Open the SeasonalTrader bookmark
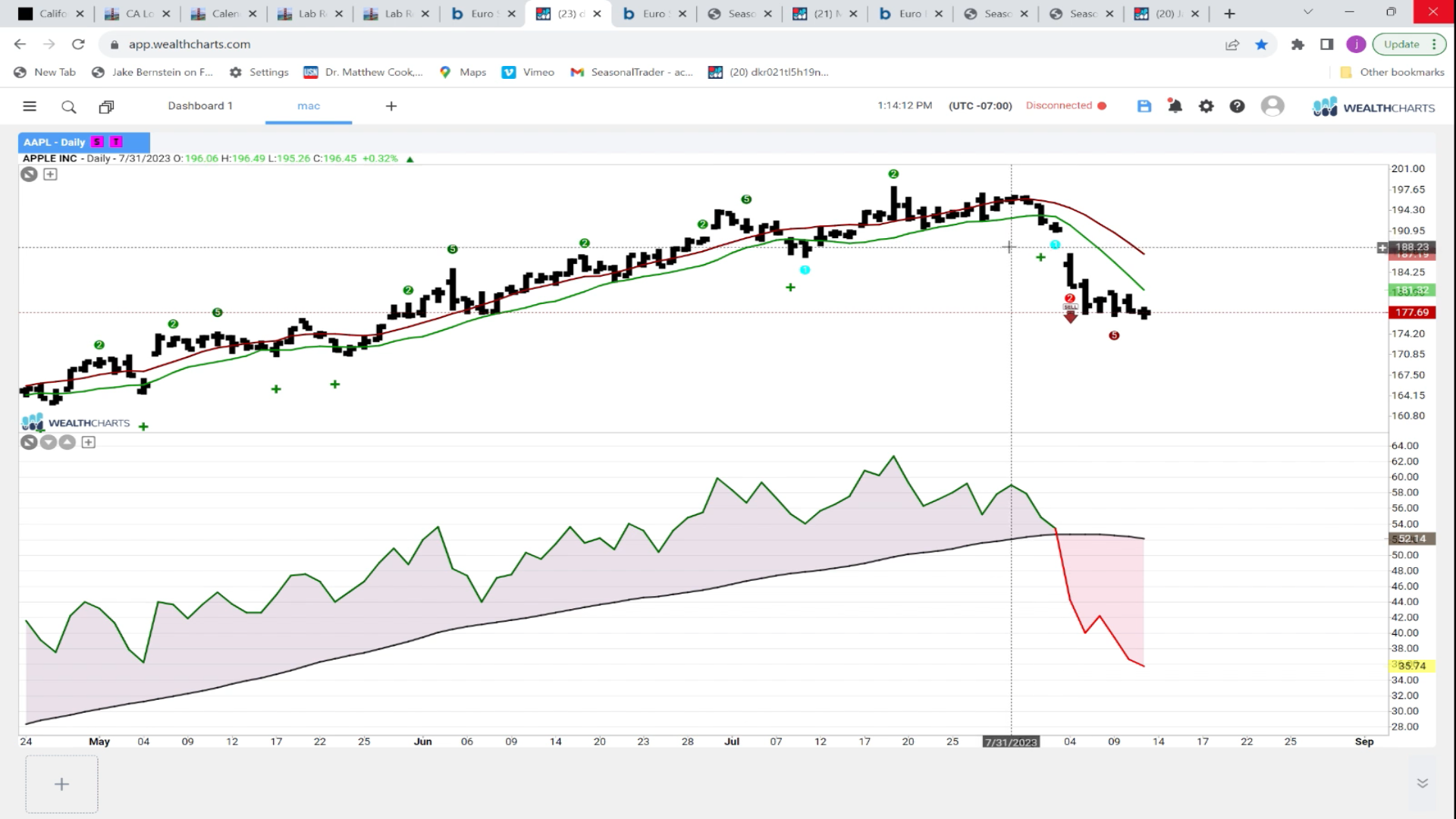This screenshot has width=1456, height=819. [632, 72]
